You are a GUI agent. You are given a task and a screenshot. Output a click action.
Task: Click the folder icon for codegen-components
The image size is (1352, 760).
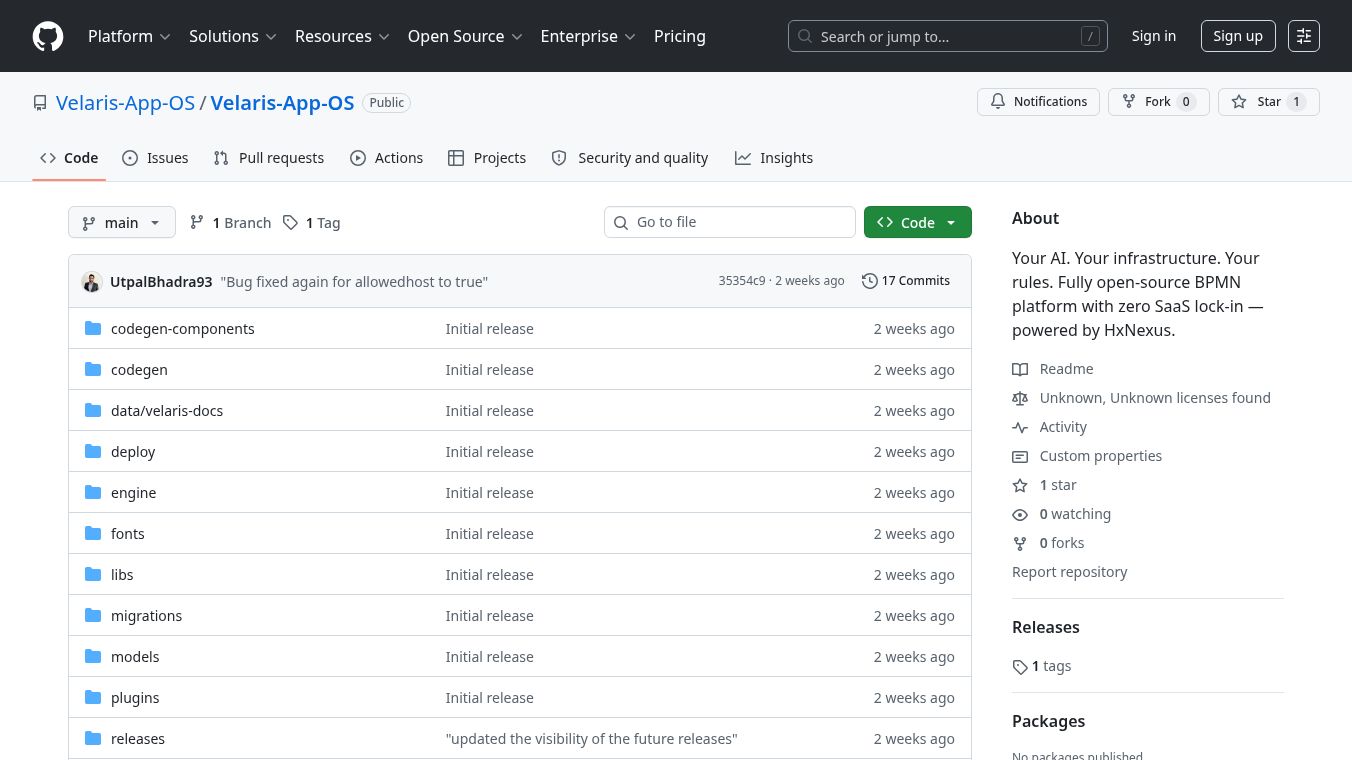click(93, 328)
